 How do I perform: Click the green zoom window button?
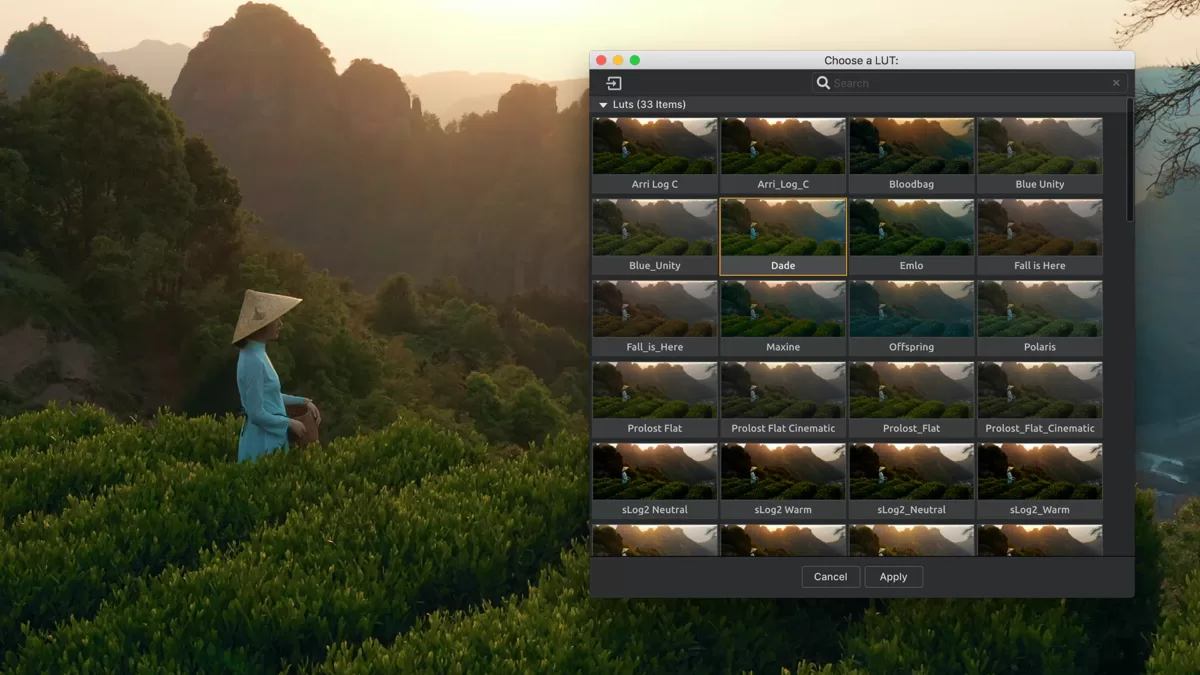click(x=634, y=60)
